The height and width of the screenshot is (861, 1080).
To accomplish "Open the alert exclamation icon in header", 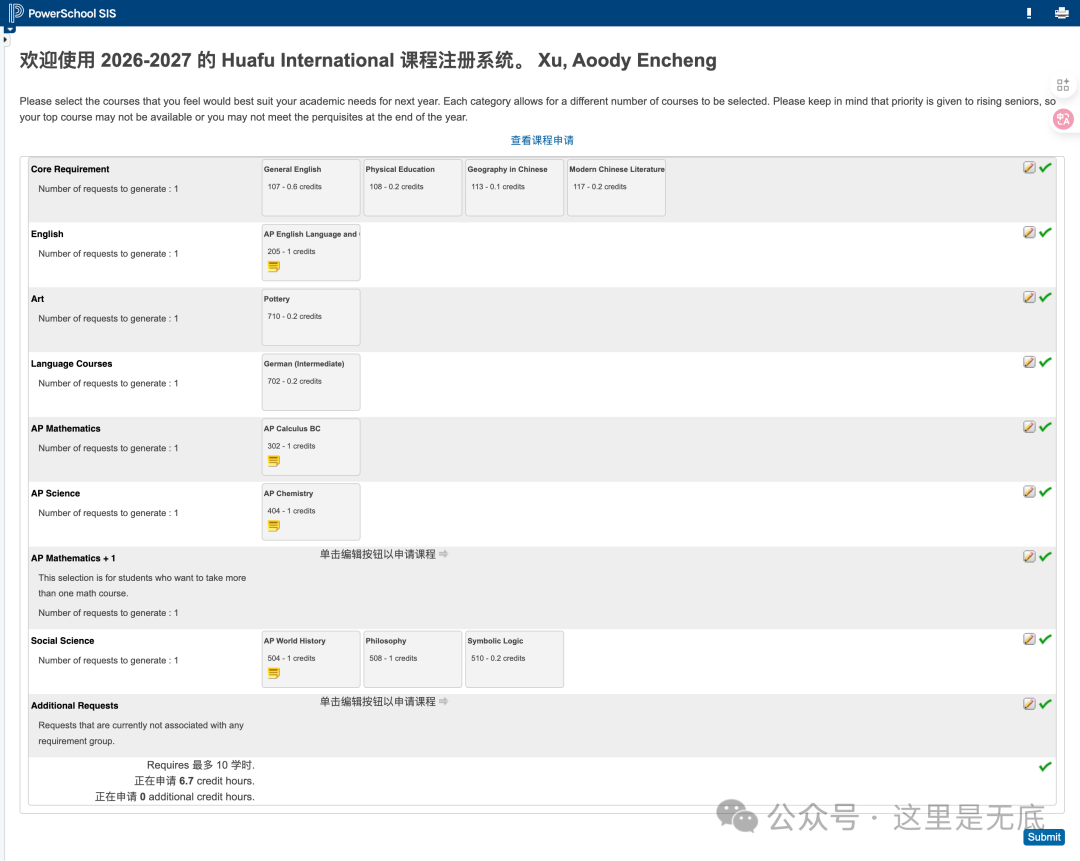I will click(x=1029, y=13).
